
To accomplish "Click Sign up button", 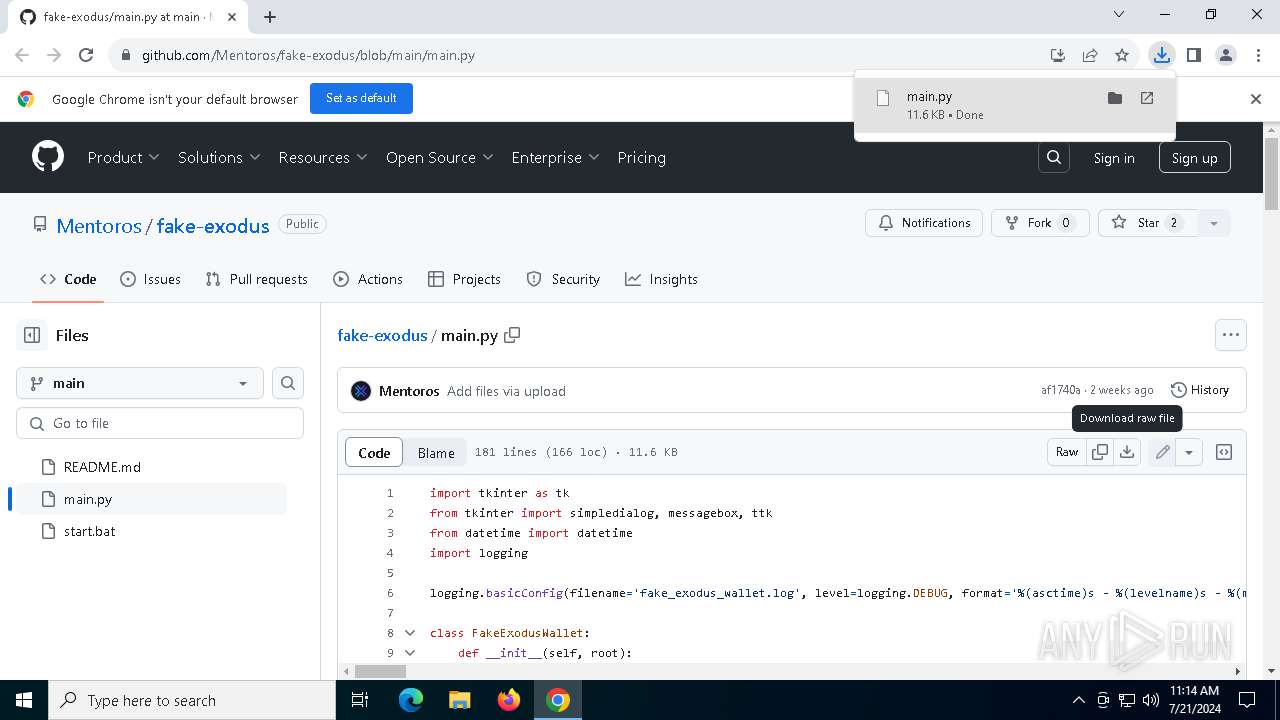I will point(1194,158).
